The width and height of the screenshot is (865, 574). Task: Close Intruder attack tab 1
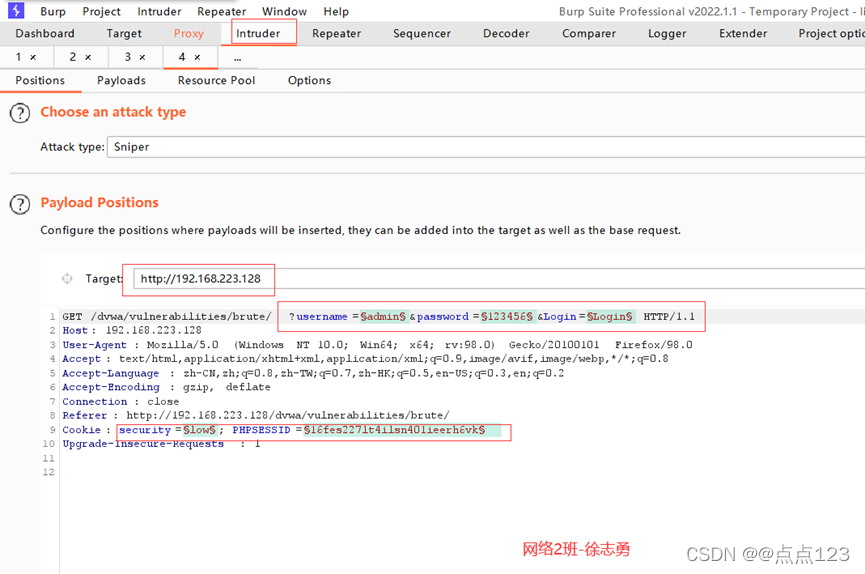(33, 58)
